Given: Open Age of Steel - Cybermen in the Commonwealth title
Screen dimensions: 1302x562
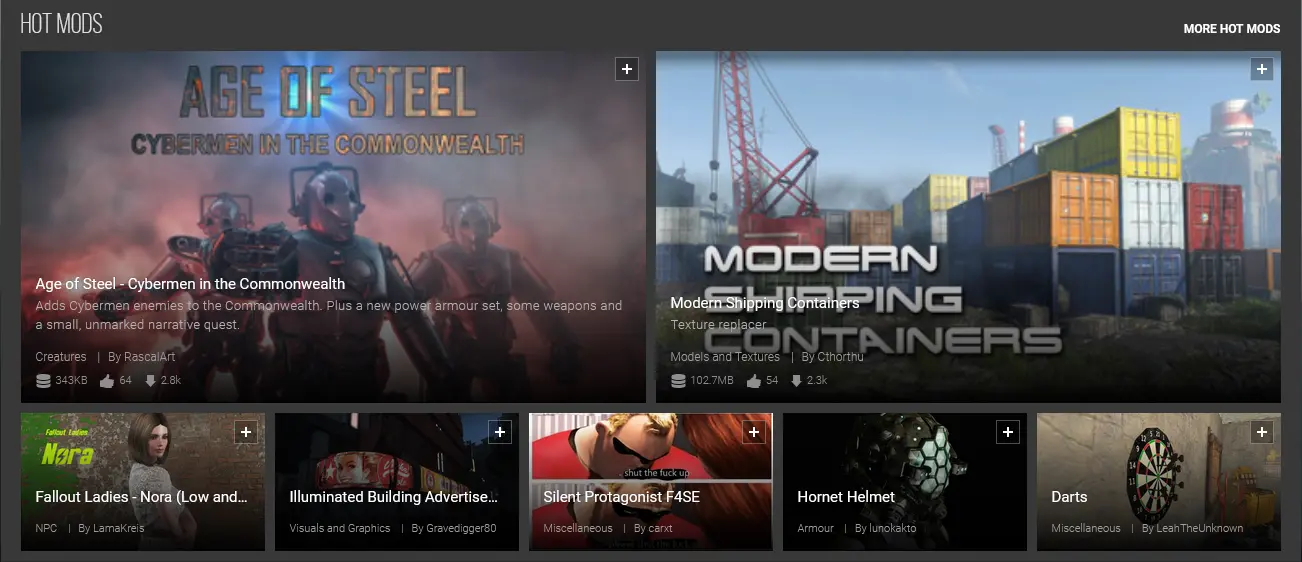Looking at the screenshot, I should (x=190, y=284).
